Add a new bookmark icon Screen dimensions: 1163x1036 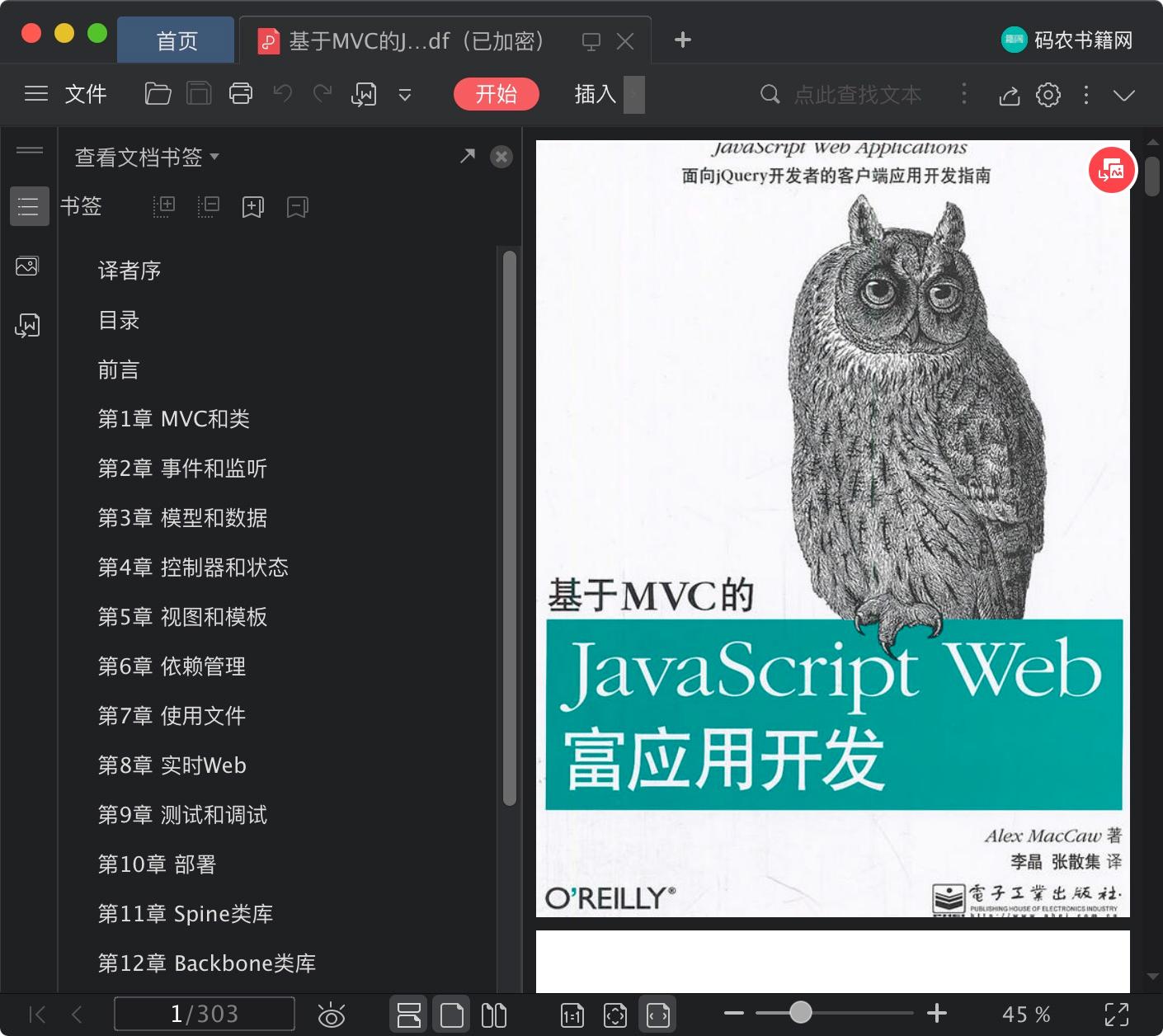(253, 207)
